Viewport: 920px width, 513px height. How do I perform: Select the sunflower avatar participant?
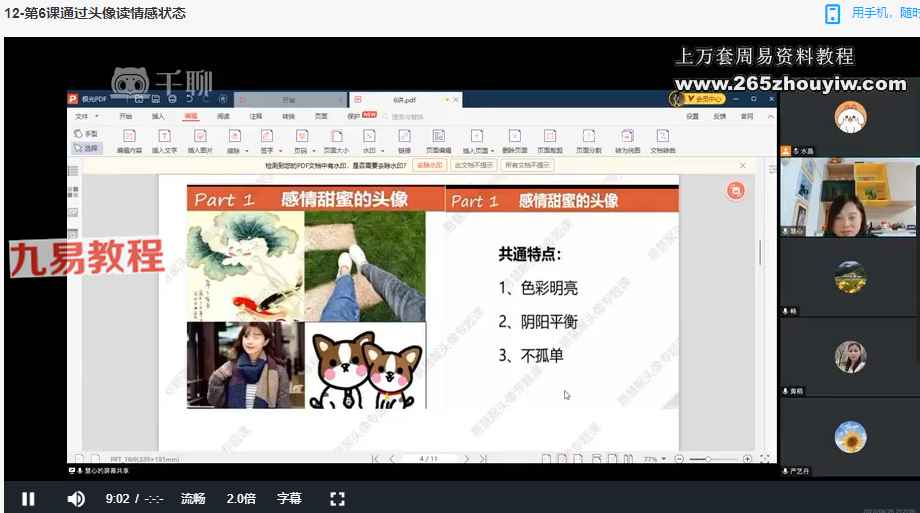[x=850, y=437]
